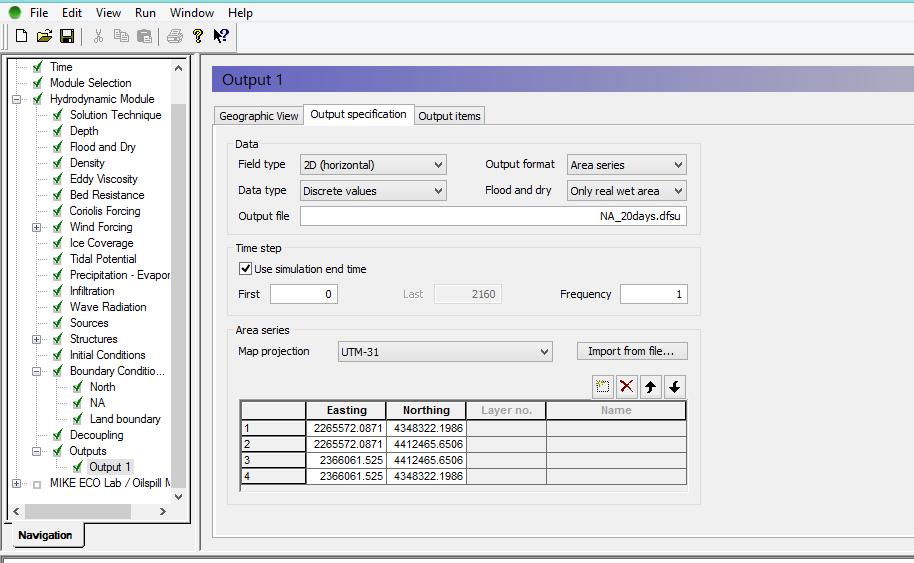
Task: Click the Print toolbar icon
Action: [x=175, y=36]
